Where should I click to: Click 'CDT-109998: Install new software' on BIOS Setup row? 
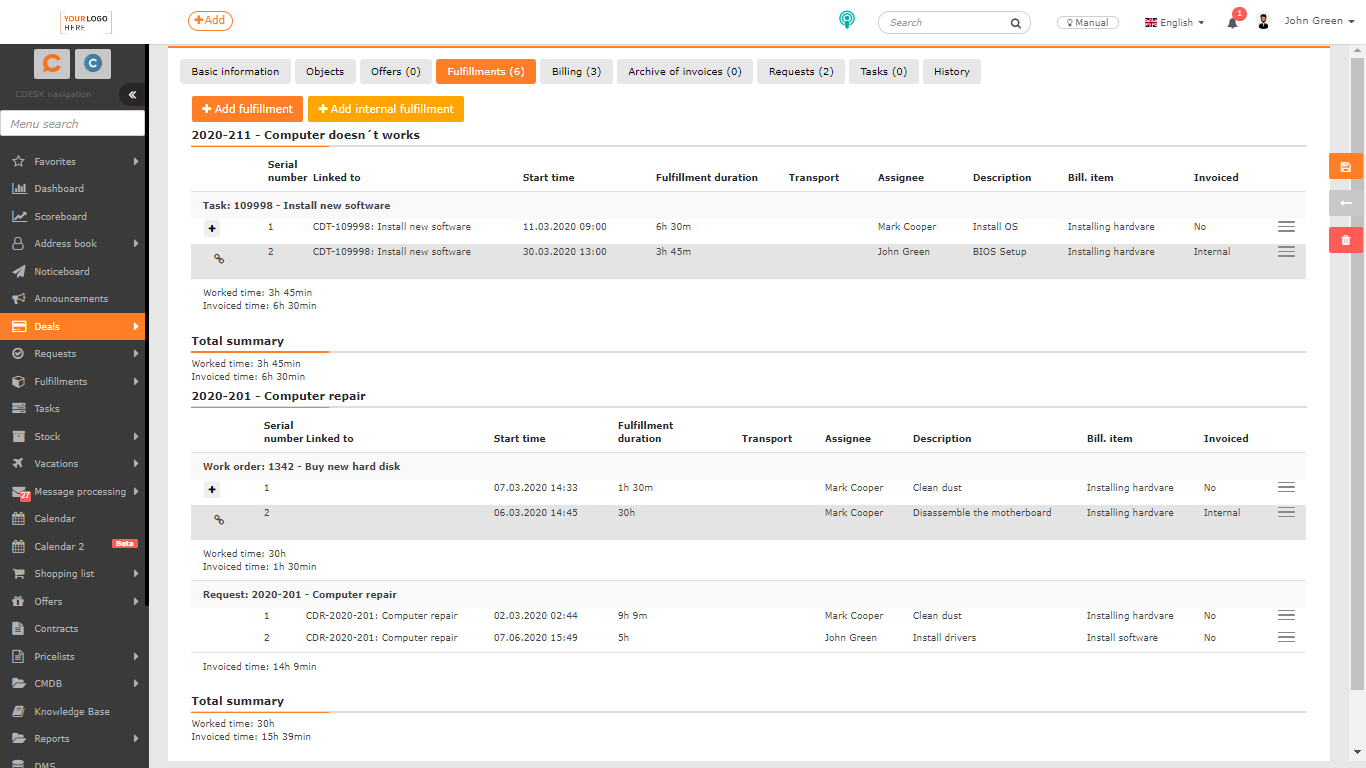[x=391, y=252]
